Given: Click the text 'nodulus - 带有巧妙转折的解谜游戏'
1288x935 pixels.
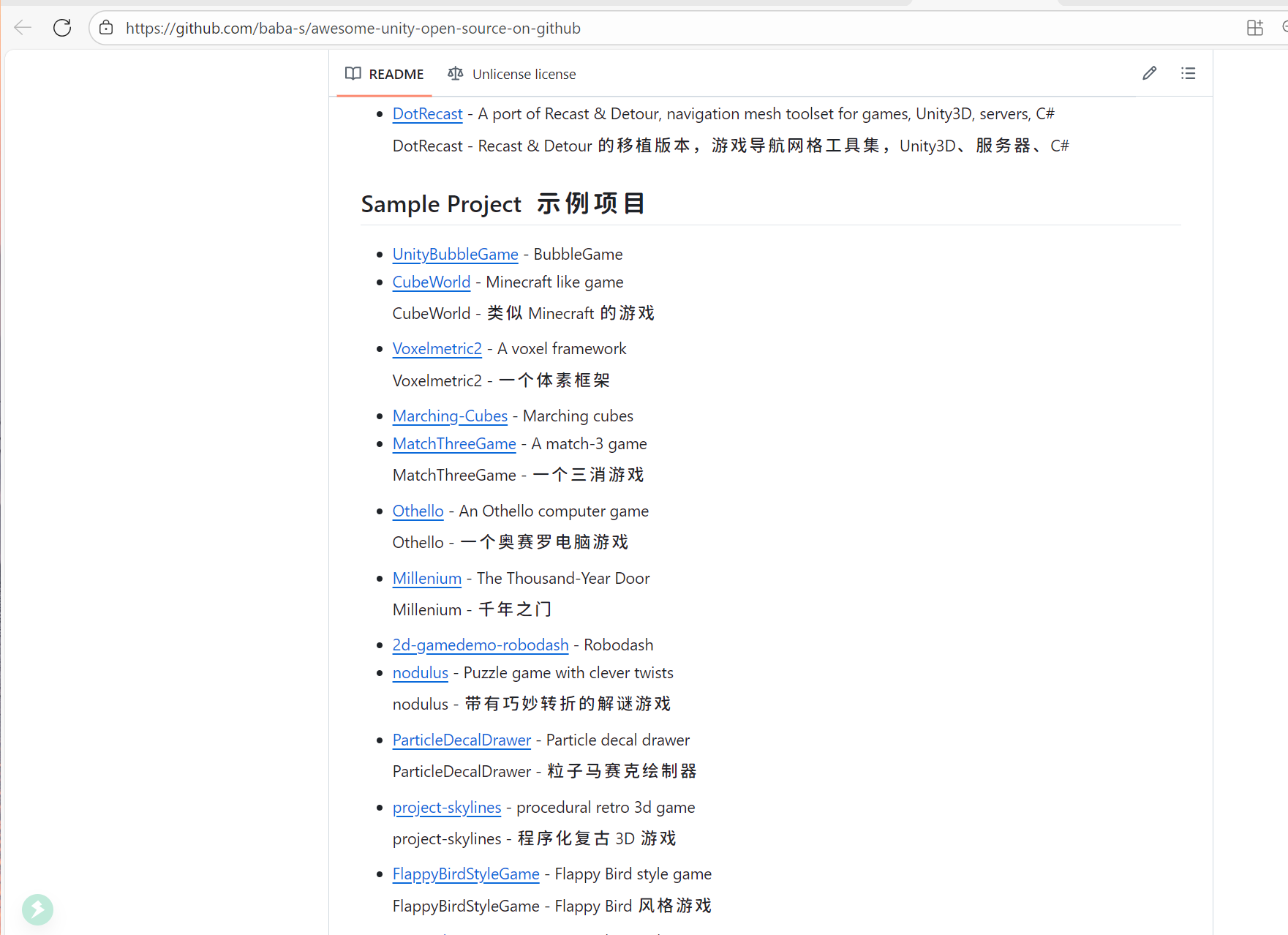Looking at the screenshot, I should click(x=532, y=704).
